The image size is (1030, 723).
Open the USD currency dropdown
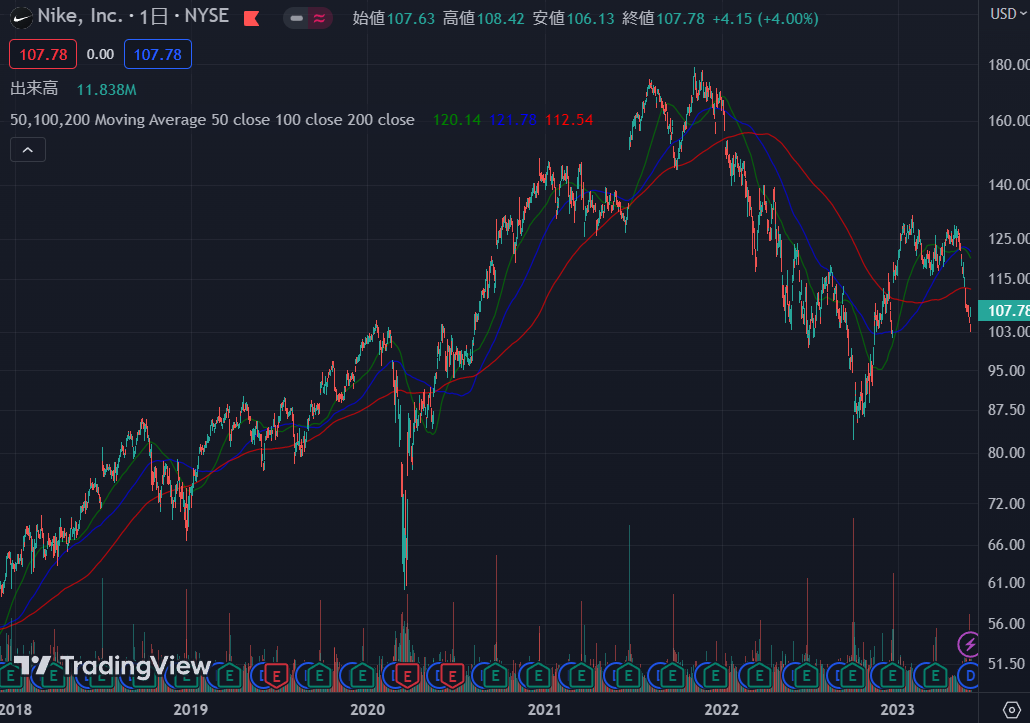[1009, 14]
